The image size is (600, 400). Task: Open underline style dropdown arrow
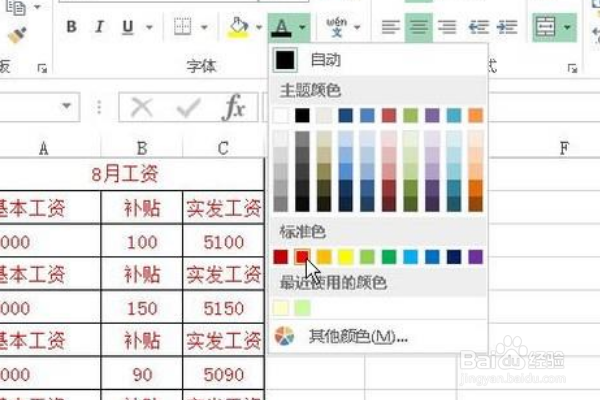coord(150,27)
